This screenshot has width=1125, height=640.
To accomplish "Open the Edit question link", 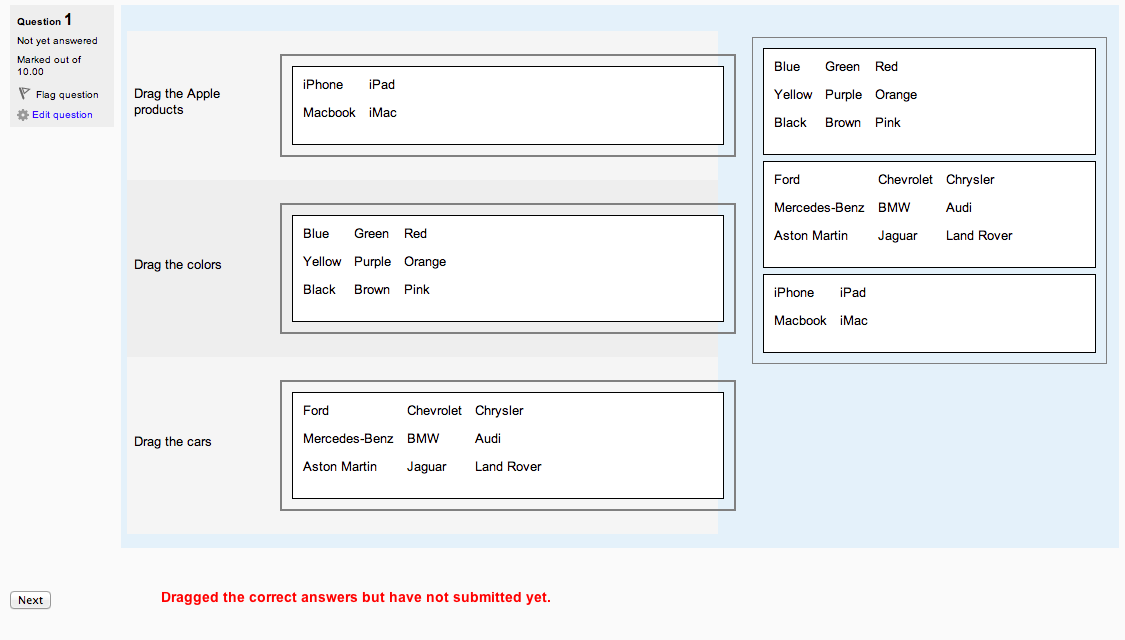I will click(x=62, y=115).
